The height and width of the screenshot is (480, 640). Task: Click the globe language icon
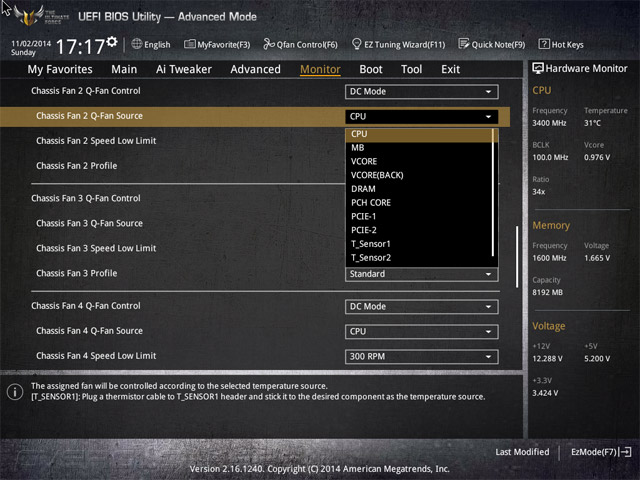137,44
